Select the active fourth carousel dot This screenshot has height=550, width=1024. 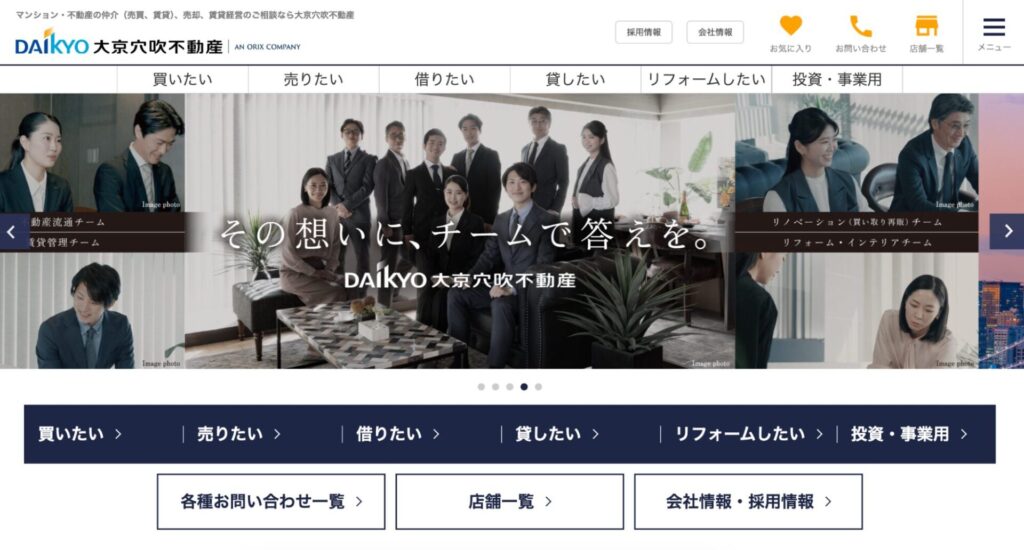(x=524, y=387)
